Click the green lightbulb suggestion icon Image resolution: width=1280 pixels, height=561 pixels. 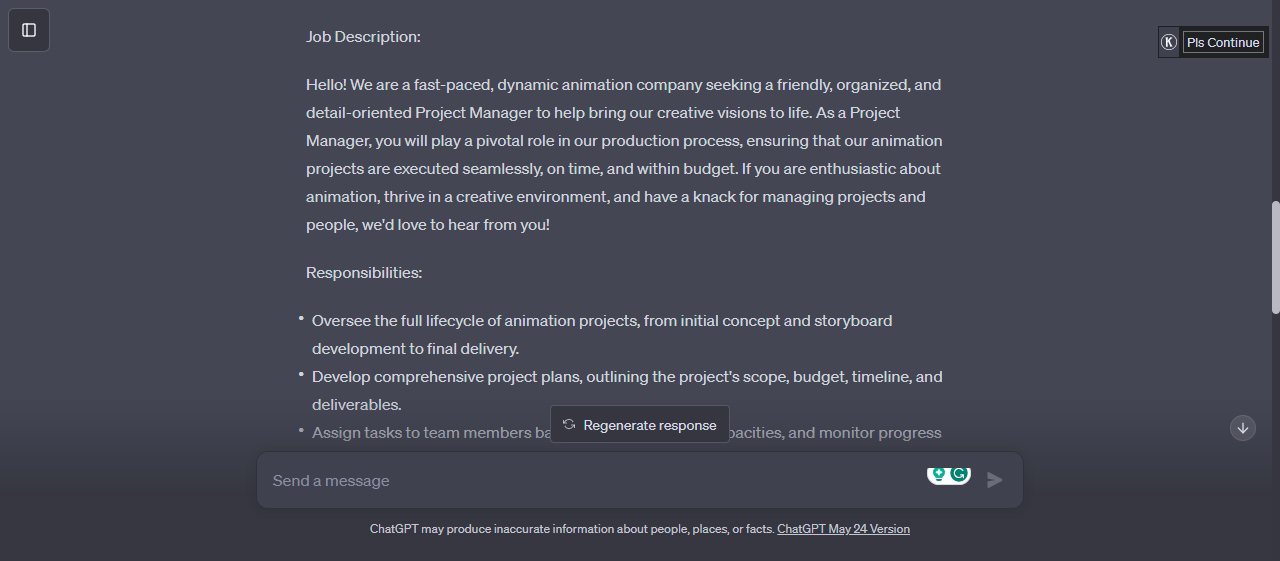pos(938,473)
